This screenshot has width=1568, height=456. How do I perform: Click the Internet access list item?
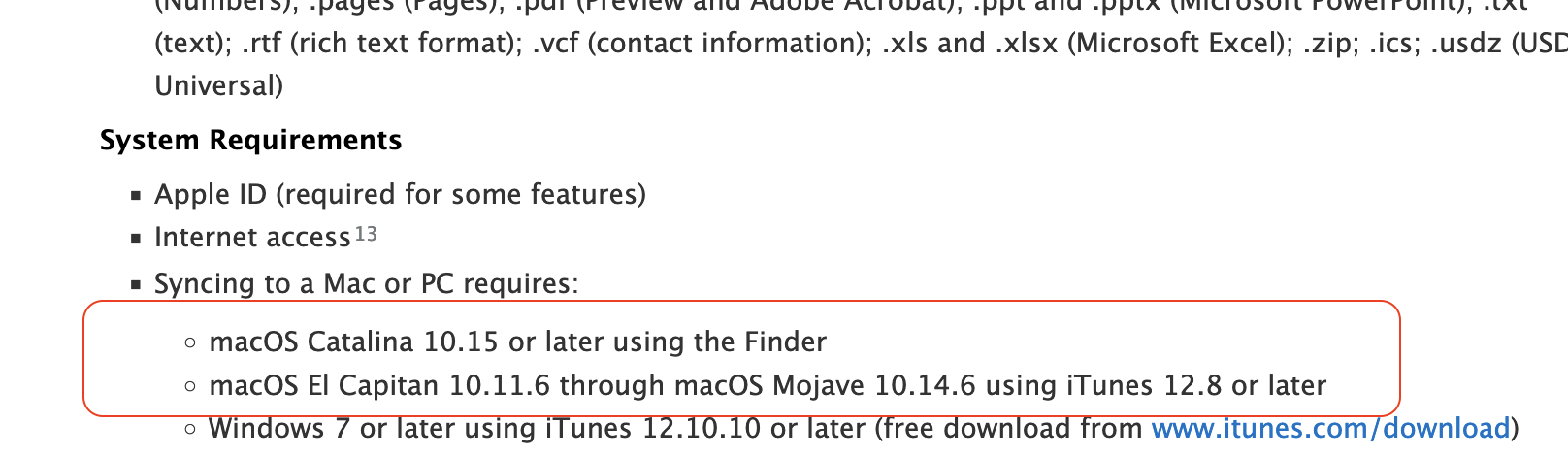(252, 238)
